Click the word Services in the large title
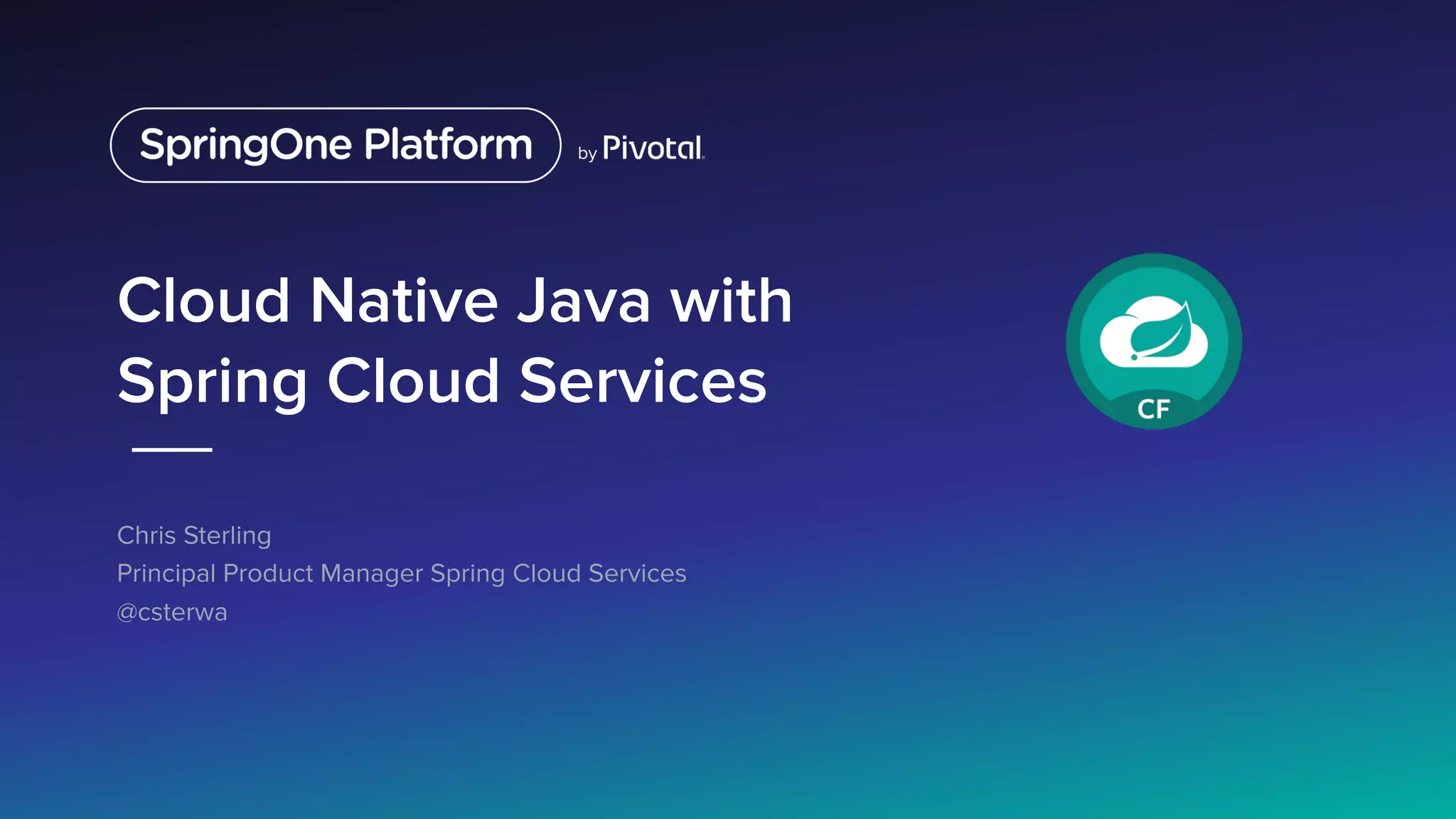Screen dimensions: 1456x819 (643, 381)
